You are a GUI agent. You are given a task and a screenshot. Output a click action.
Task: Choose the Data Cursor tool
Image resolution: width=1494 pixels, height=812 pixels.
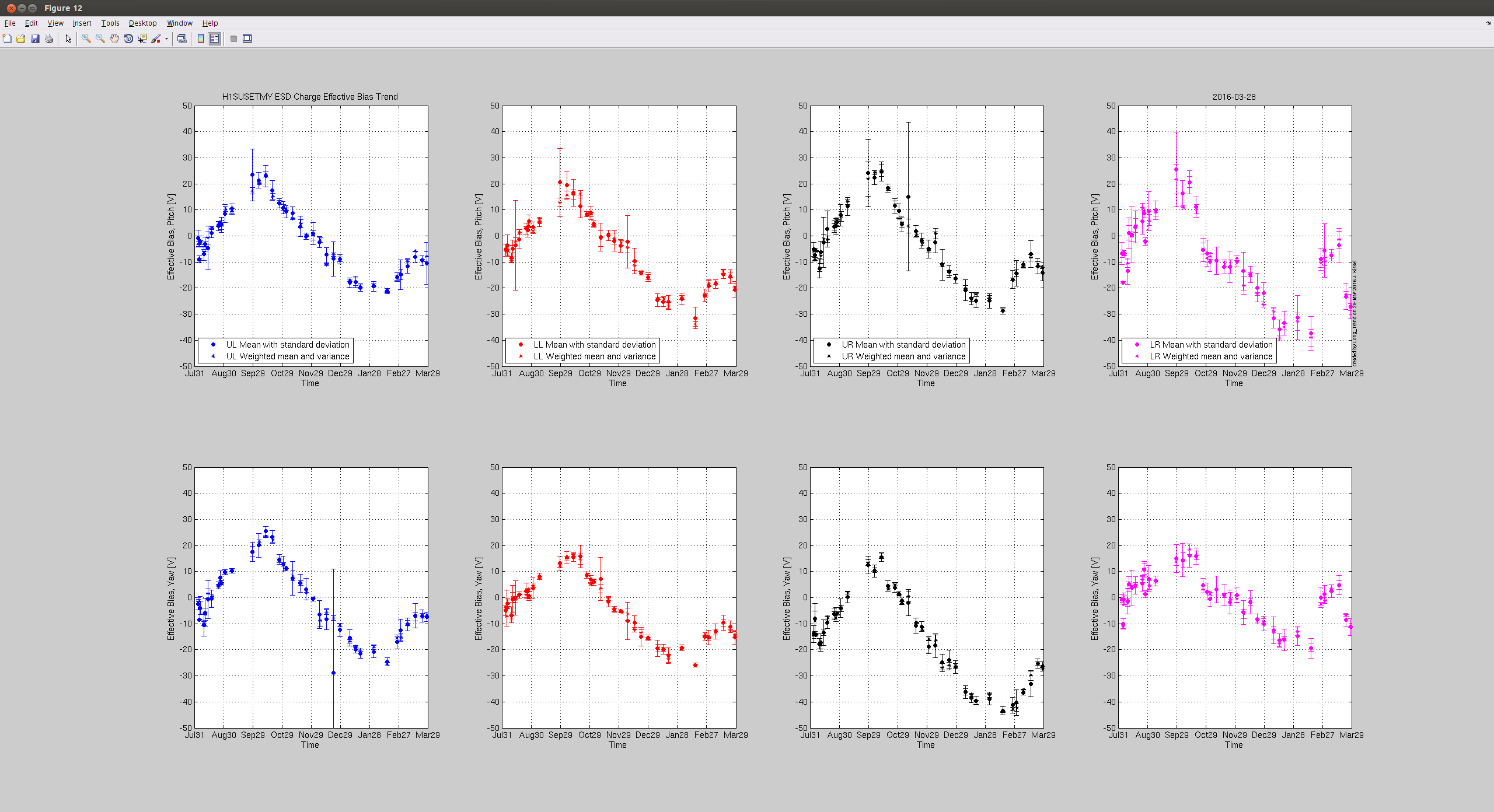[x=142, y=38]
